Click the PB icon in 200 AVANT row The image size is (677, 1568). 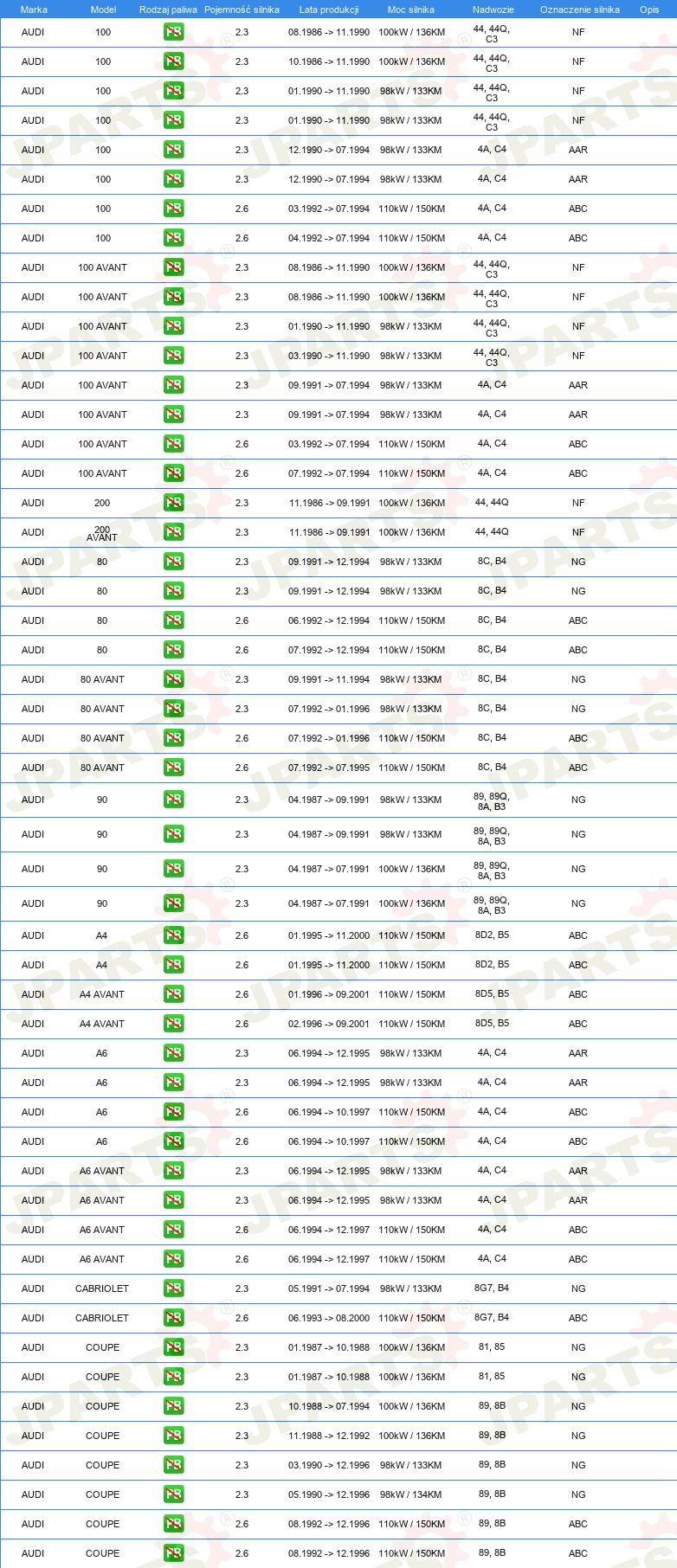coord(173,532)
